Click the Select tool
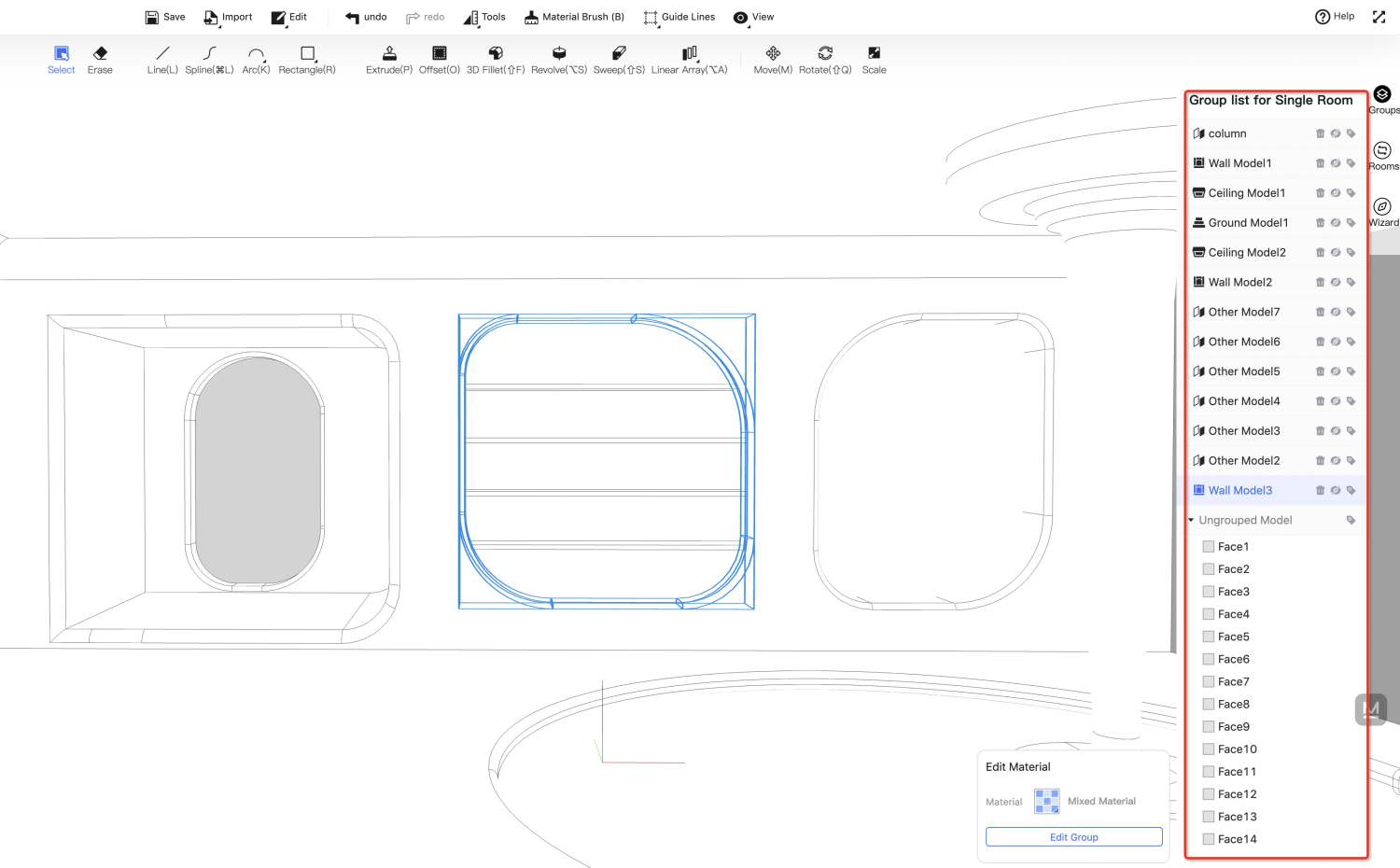Image resolution: width=1400 pixels, height=868 pixels. tap(62, 60)
